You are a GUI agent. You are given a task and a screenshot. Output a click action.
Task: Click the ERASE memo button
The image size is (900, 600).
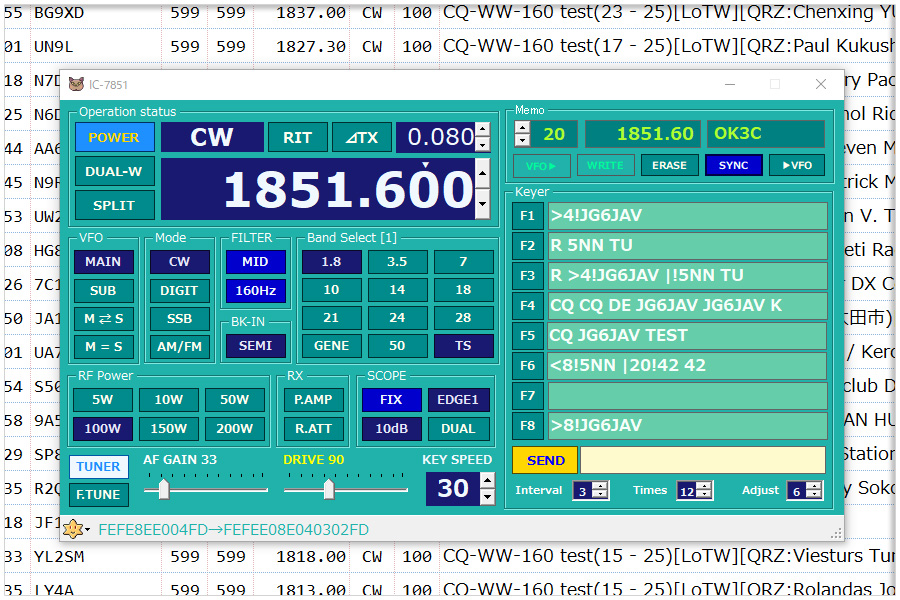(x=669, y=165)
